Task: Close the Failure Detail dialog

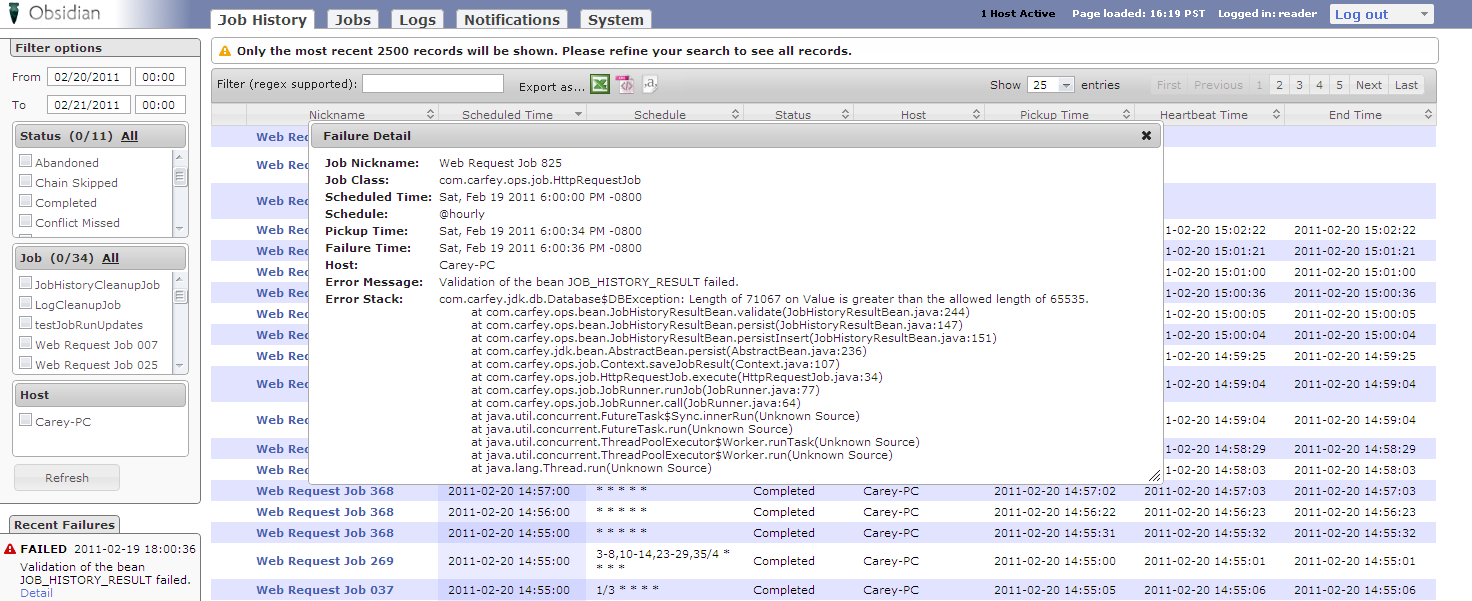Action: click(x=1146, y=136)
